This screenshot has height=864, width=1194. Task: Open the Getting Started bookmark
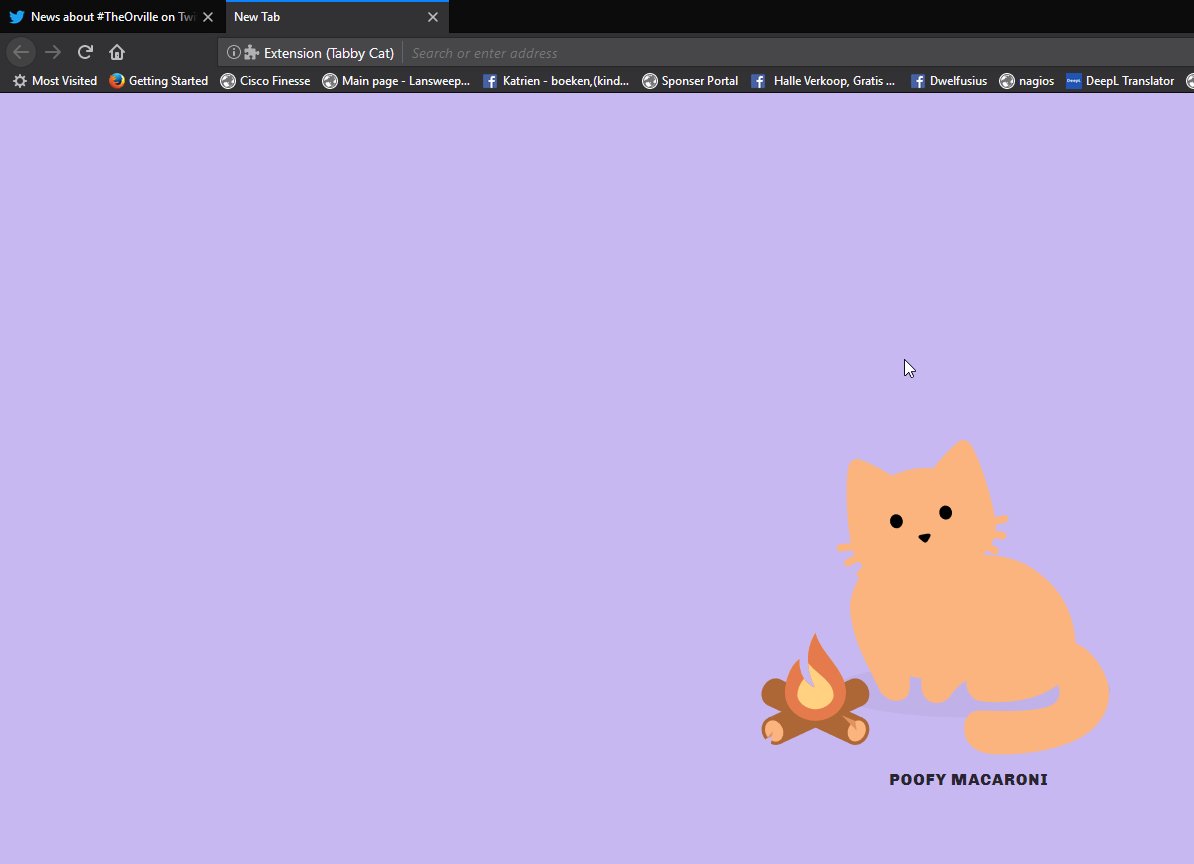pos(158,81)
